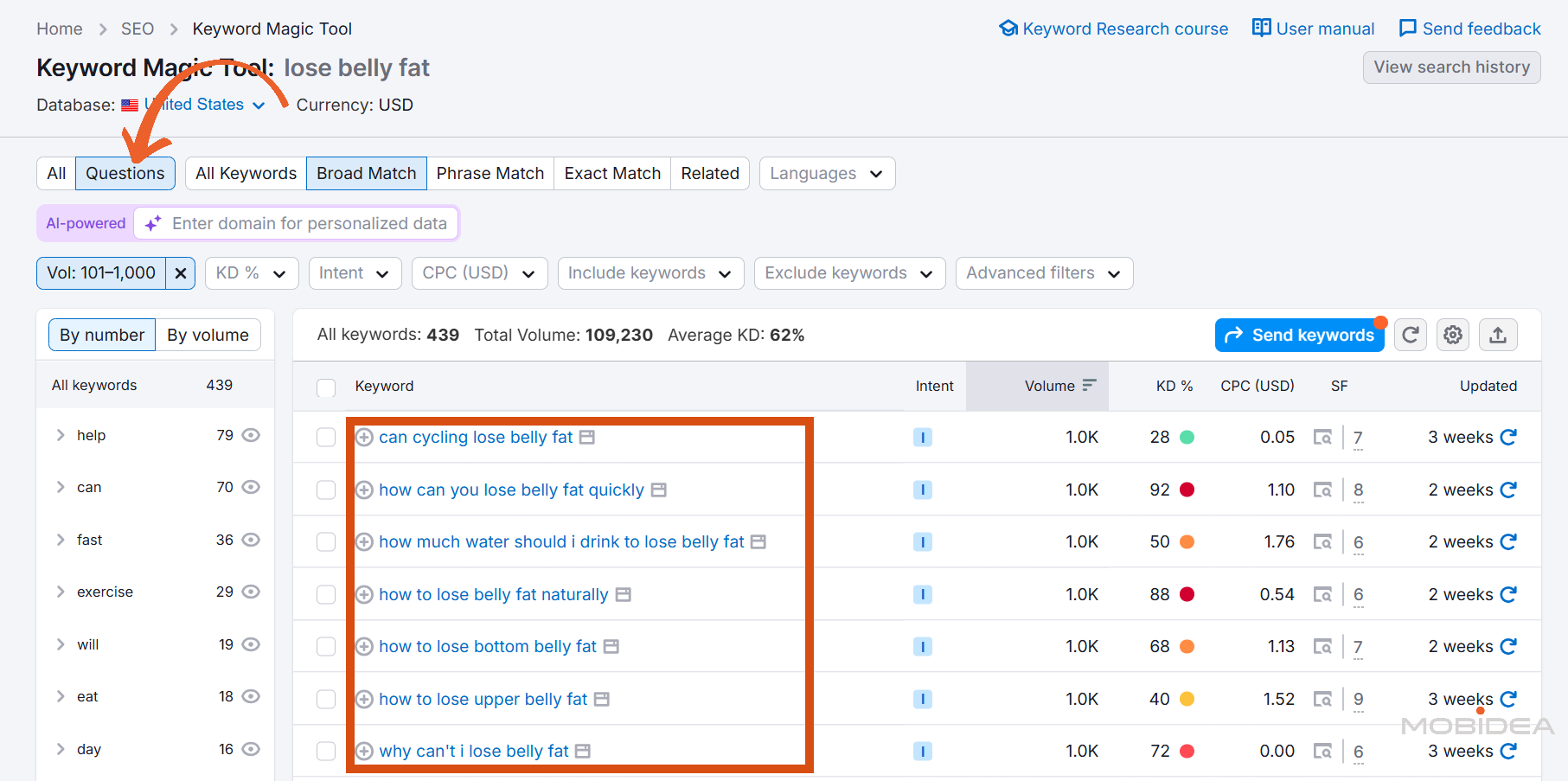Click the refresh results icon button
This screenshot has width=1568, height=781.
pos(1411,335)
